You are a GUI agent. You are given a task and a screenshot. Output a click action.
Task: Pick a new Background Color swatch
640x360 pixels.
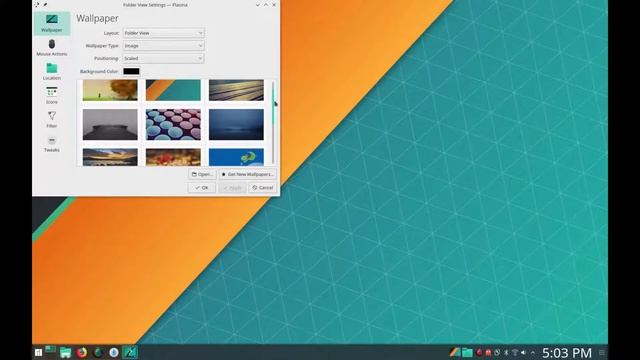pyautogui.click(x=131, y=71)
